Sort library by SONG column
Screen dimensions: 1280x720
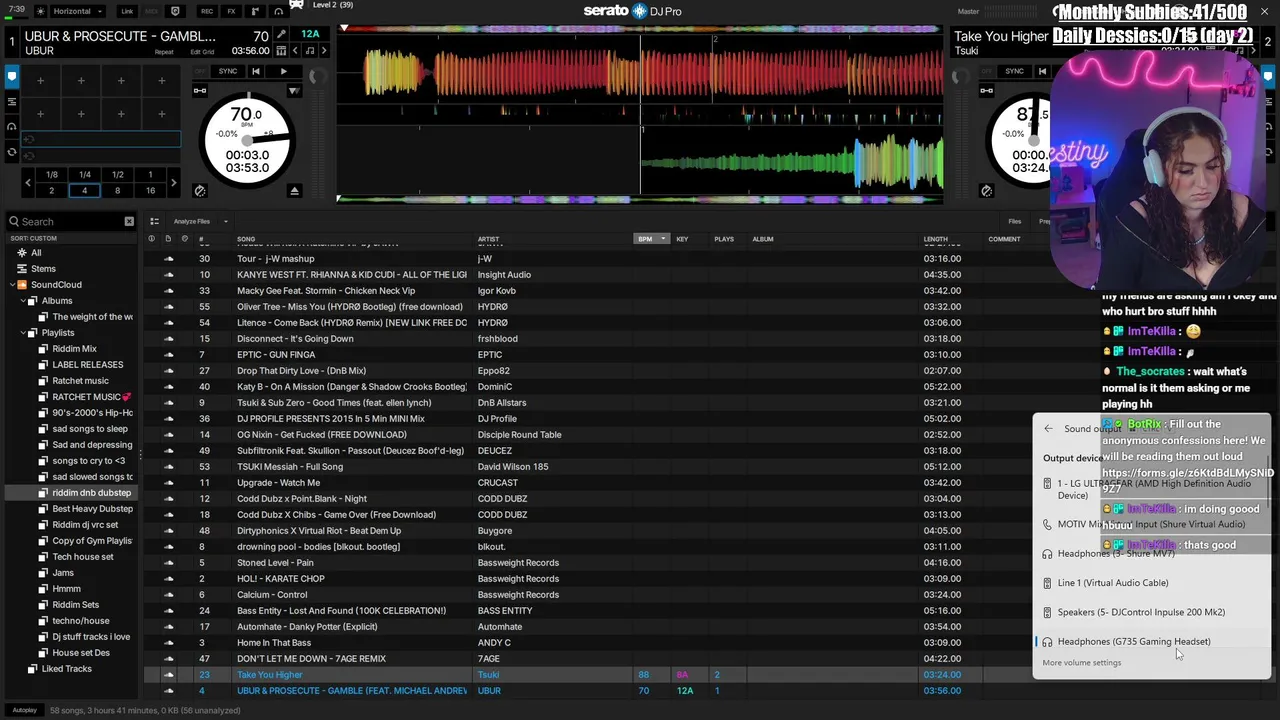[x=246, y=239]
